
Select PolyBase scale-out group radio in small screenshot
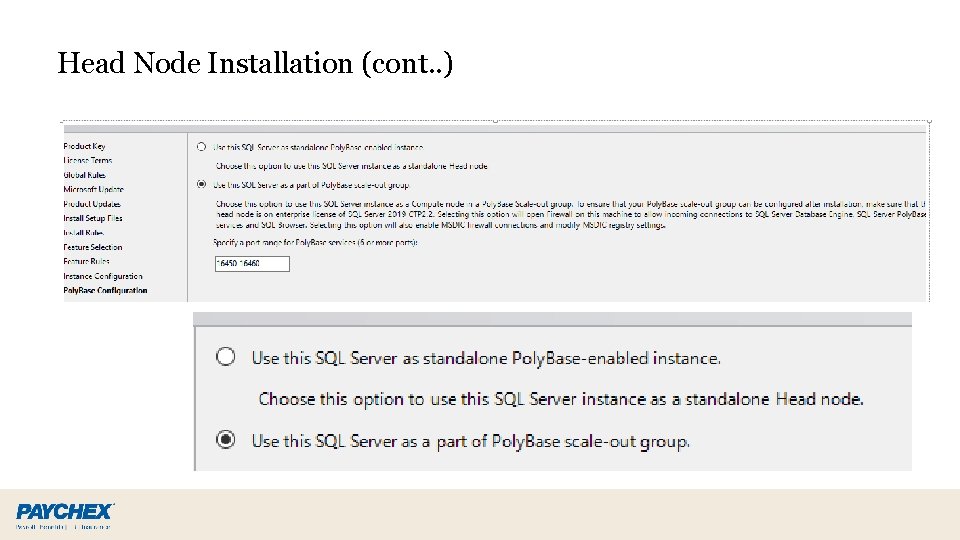tap(201, 184)
